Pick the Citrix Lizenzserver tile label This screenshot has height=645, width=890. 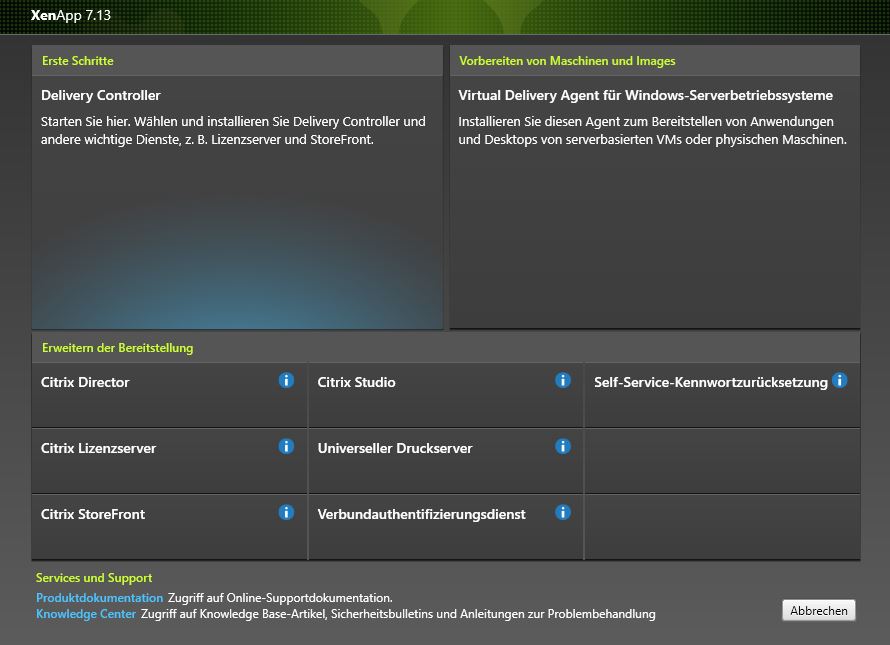click(98, 448)
